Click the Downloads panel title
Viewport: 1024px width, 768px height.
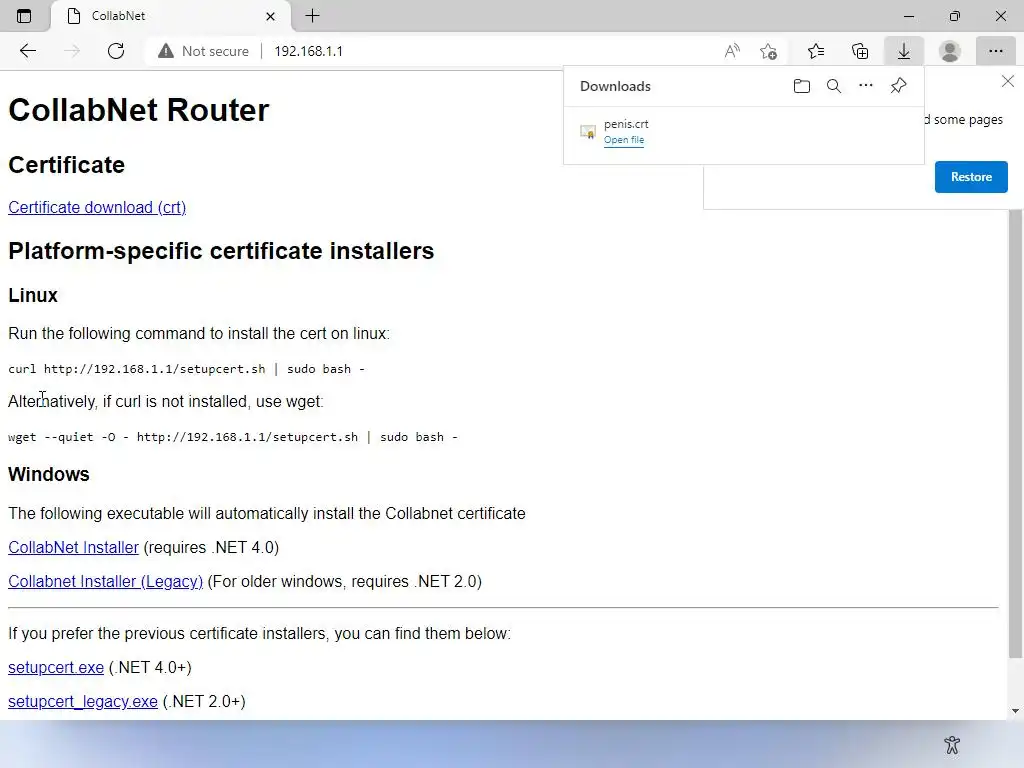click(x=615, y=86)
